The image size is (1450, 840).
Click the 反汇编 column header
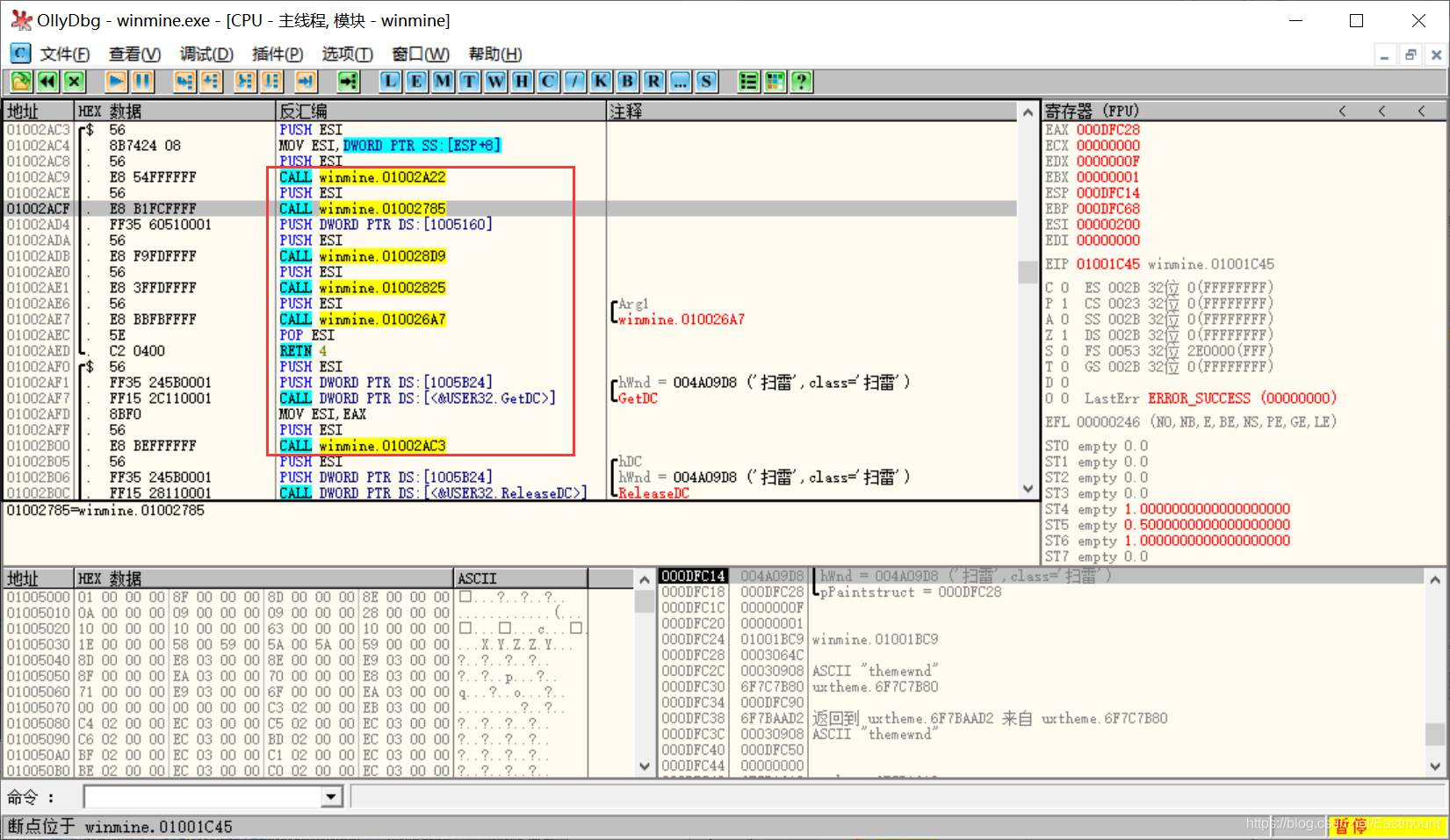click(x=442, y=111)
